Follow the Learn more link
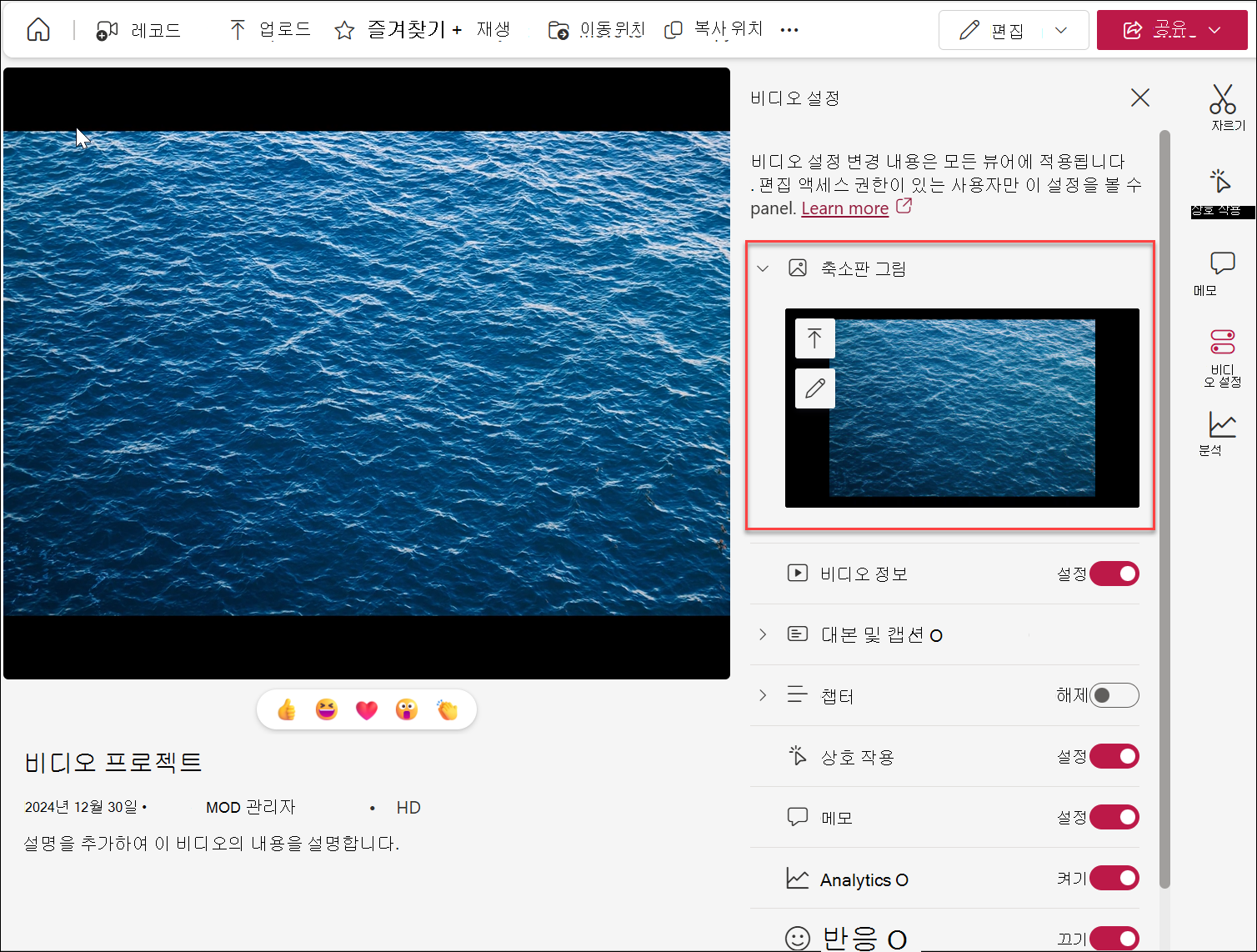This screenshot has height=952, width=1257. (x=844, y=208)
